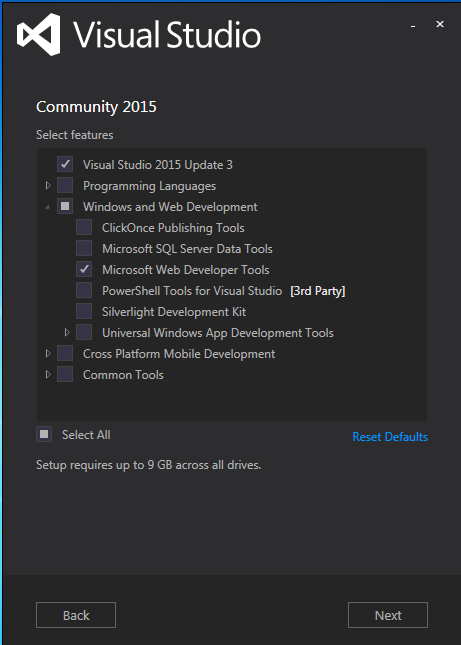The width and height of the screenshot is (461, 645).
Task: Click the Visual Studio logo icon
Action: pyautogui.click(x=39, y=35)
